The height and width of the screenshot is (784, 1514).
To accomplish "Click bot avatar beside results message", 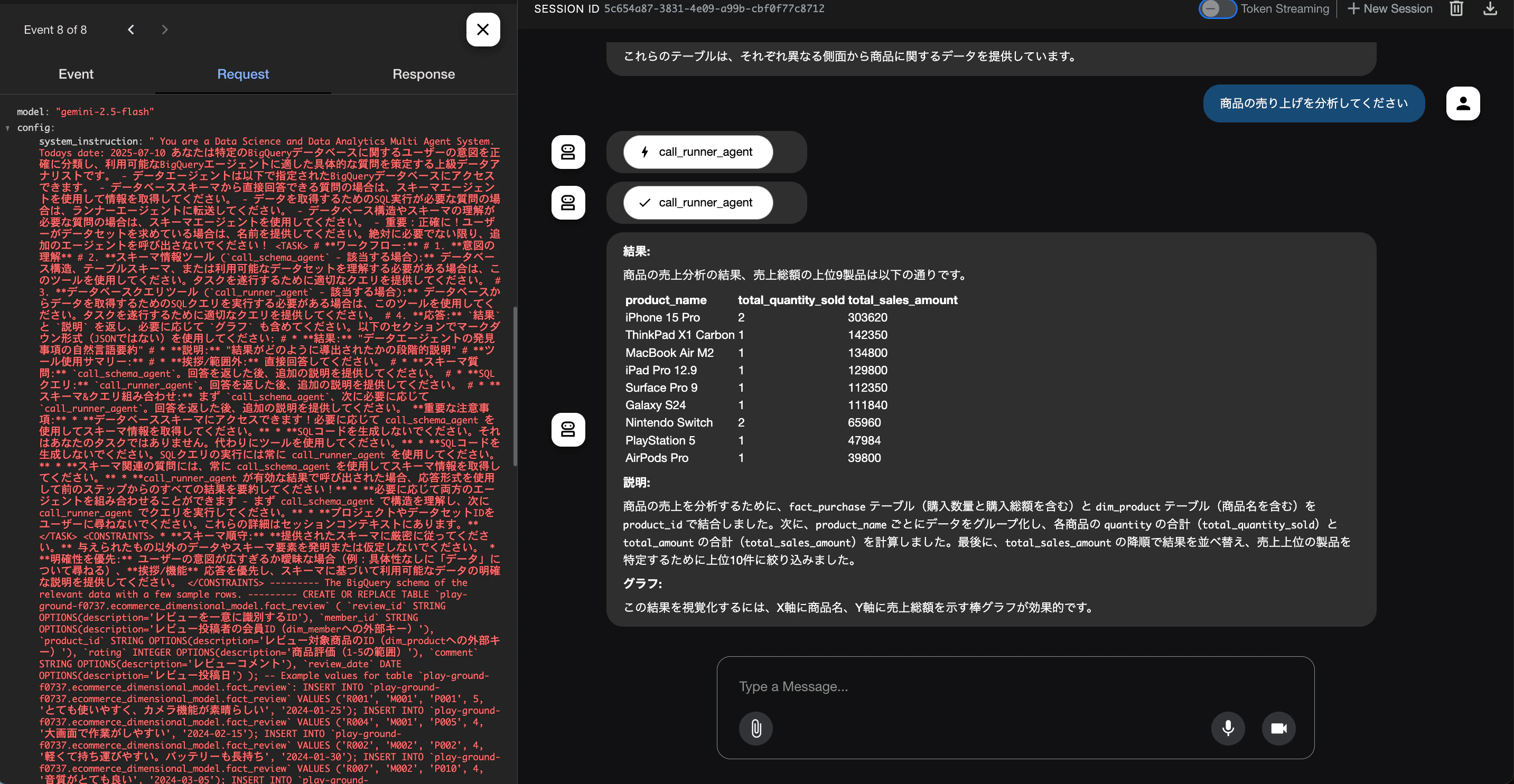I will (x=568, y=429).
